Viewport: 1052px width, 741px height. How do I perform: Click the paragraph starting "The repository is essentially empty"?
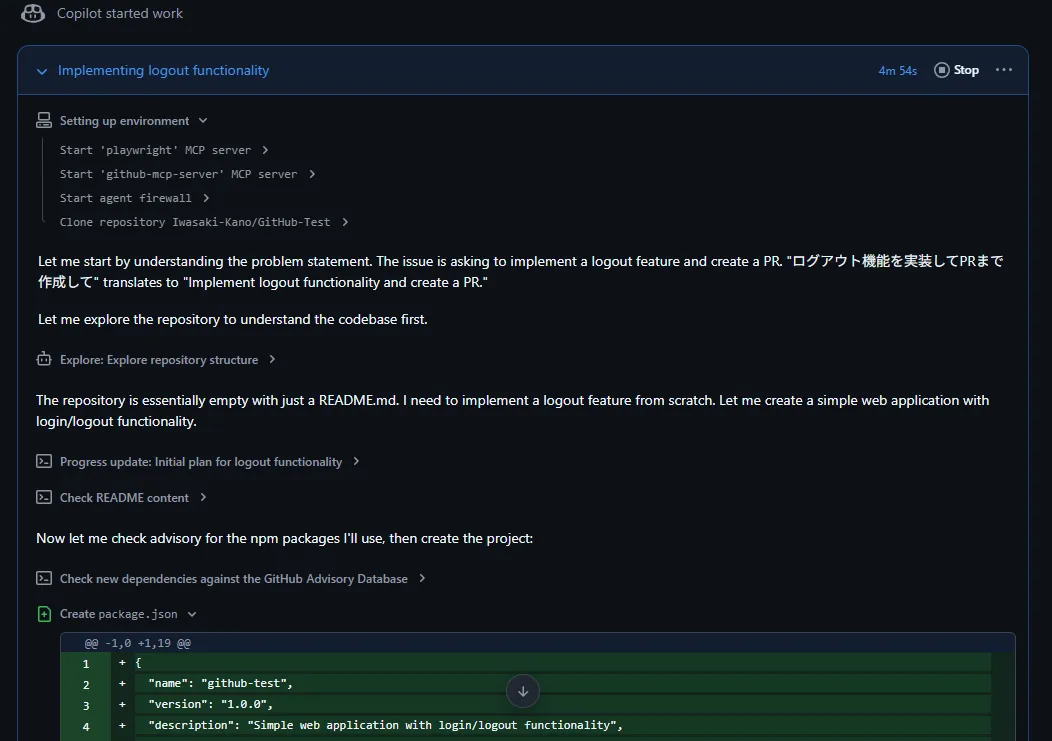513,411
